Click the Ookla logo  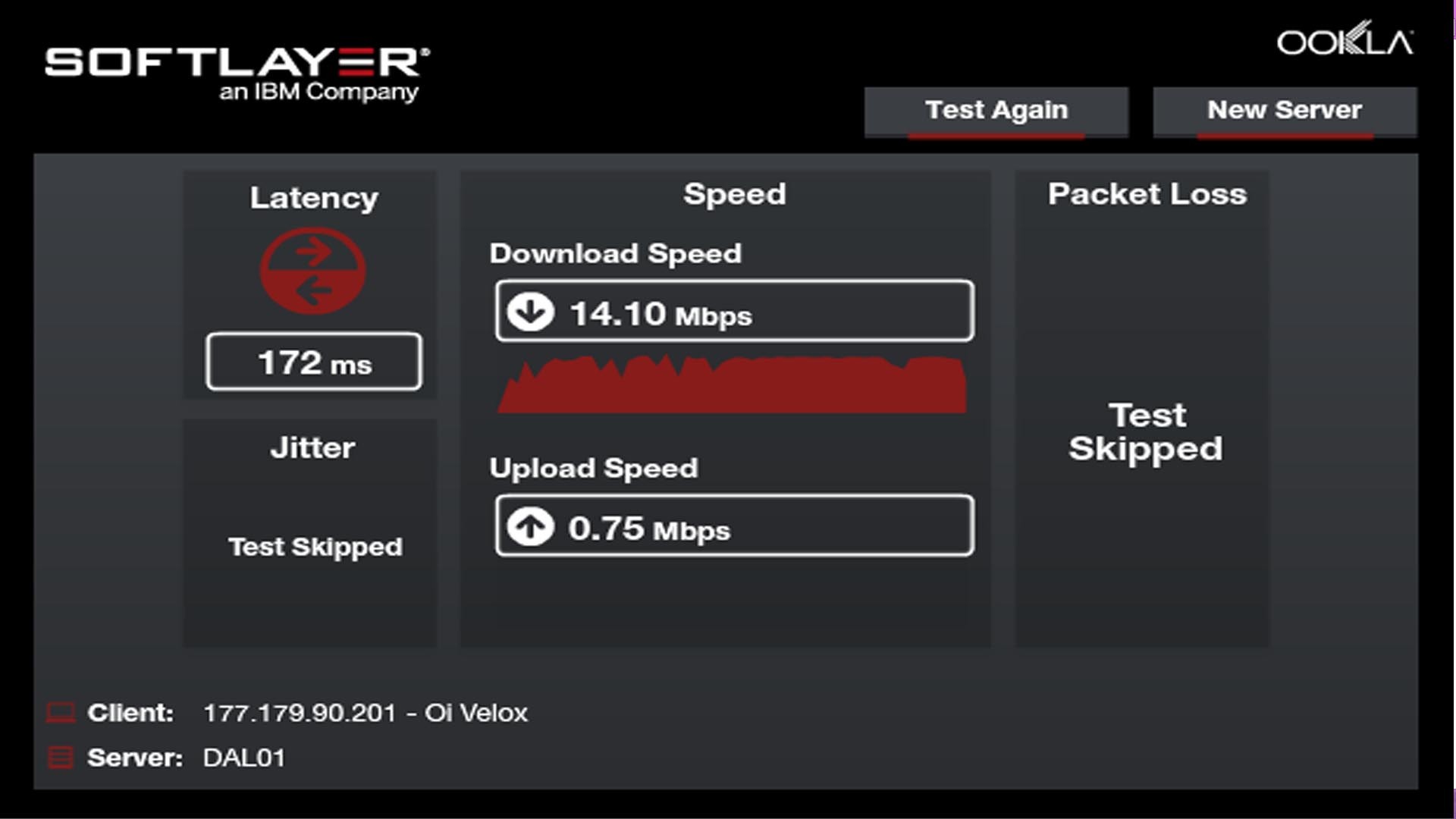click(1345, 41)
